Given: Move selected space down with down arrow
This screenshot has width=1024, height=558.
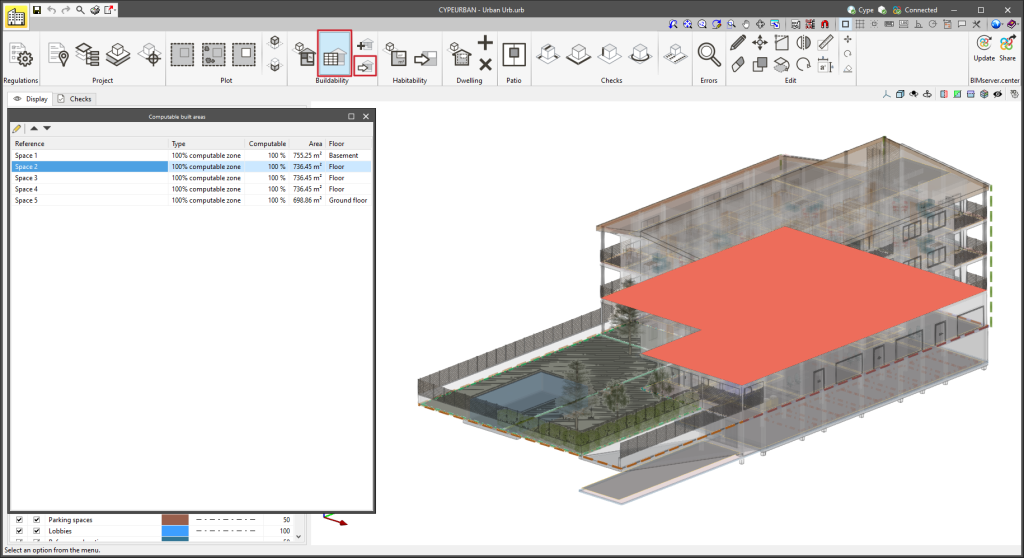Looking at the screenshot, I should pyautogui.click(x=47, y=128).
